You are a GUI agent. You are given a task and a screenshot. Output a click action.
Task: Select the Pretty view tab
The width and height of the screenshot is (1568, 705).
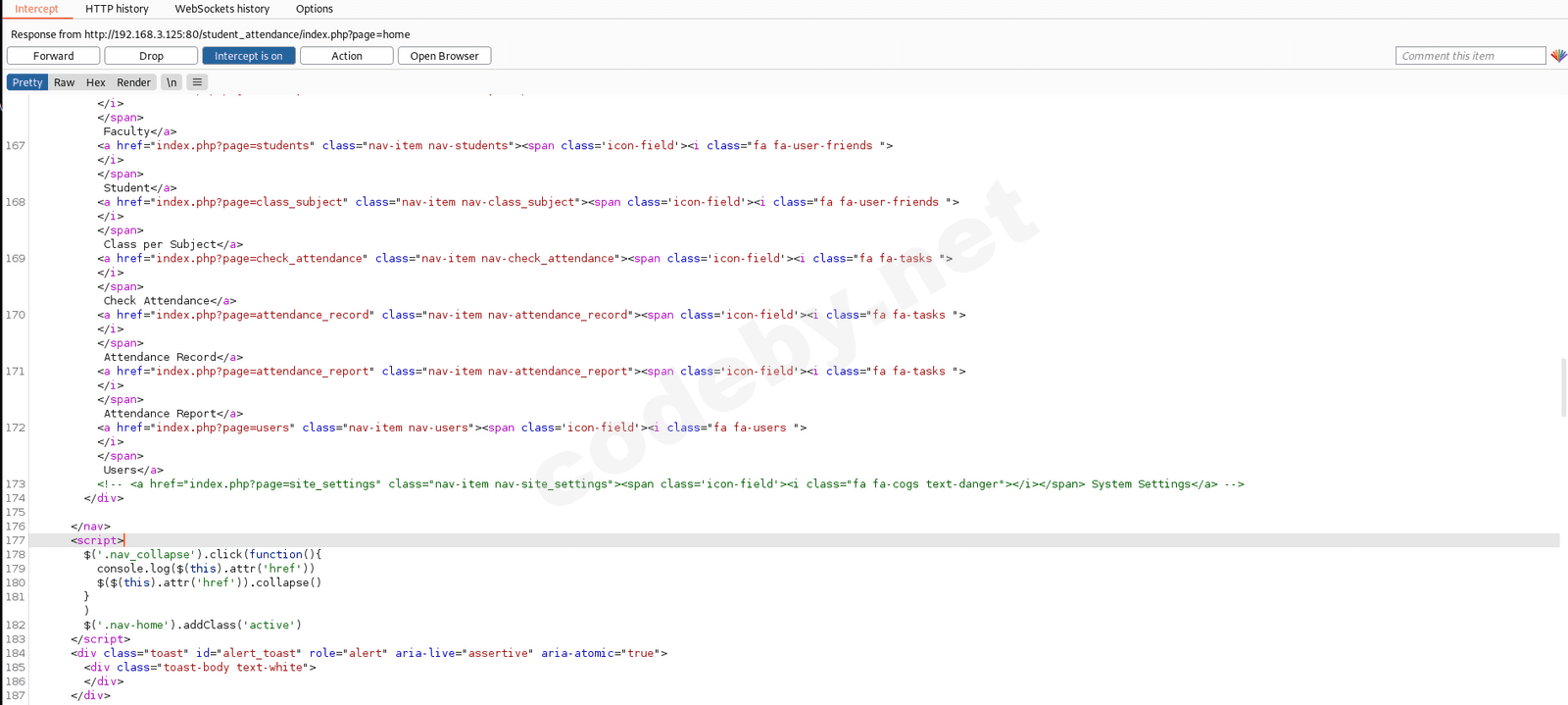click(27, 82)
